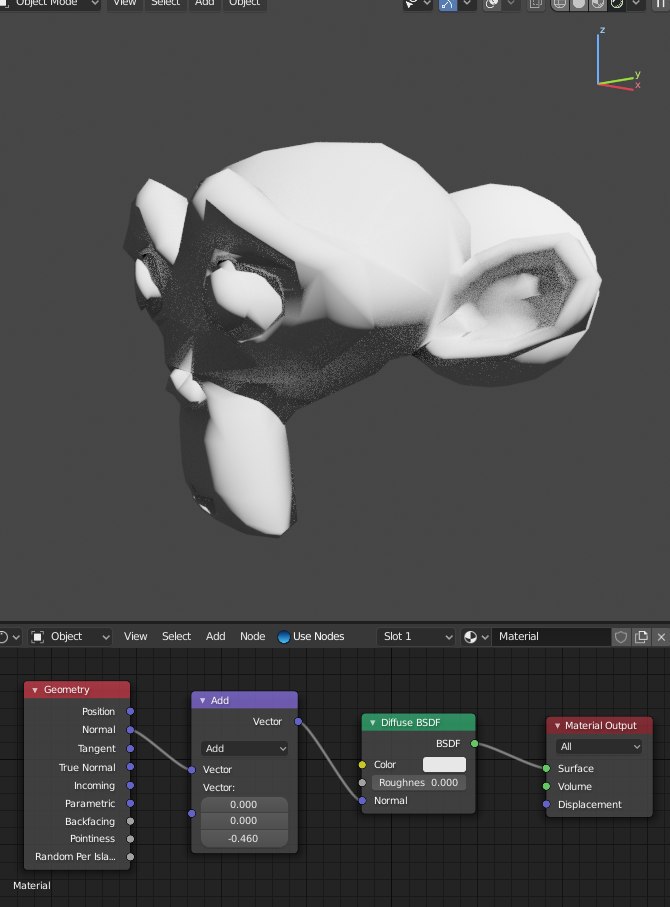Open the shader type Object dropdown
The width and height of the screenshot is (670, 907).
point(70,636)
